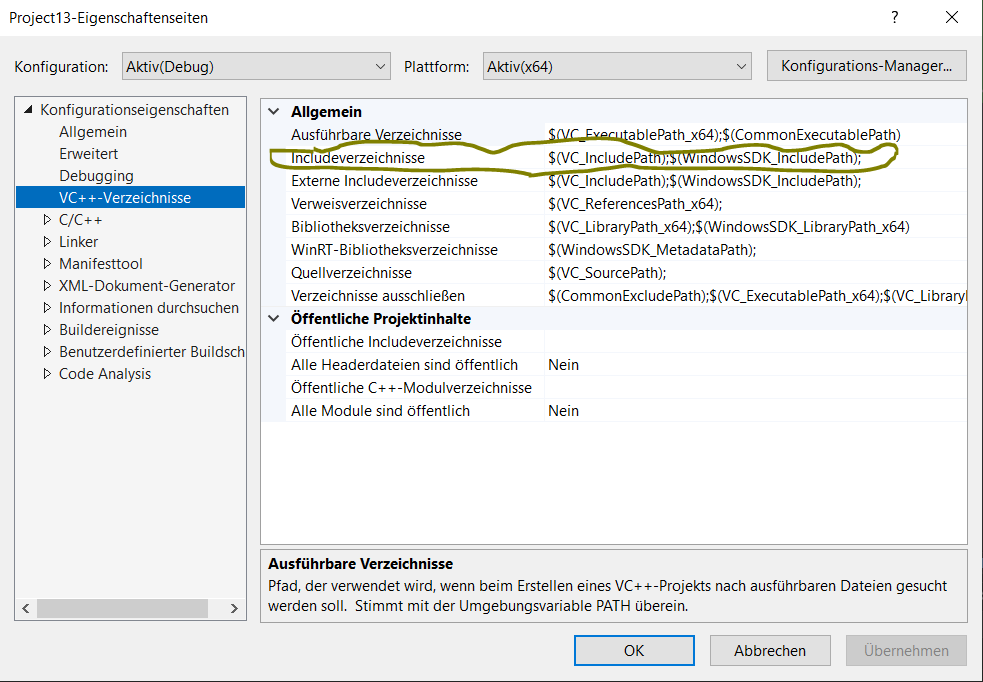Click the Ausführbare Verzeichnisse property row

pyautogui.click(x=380, y=134)
